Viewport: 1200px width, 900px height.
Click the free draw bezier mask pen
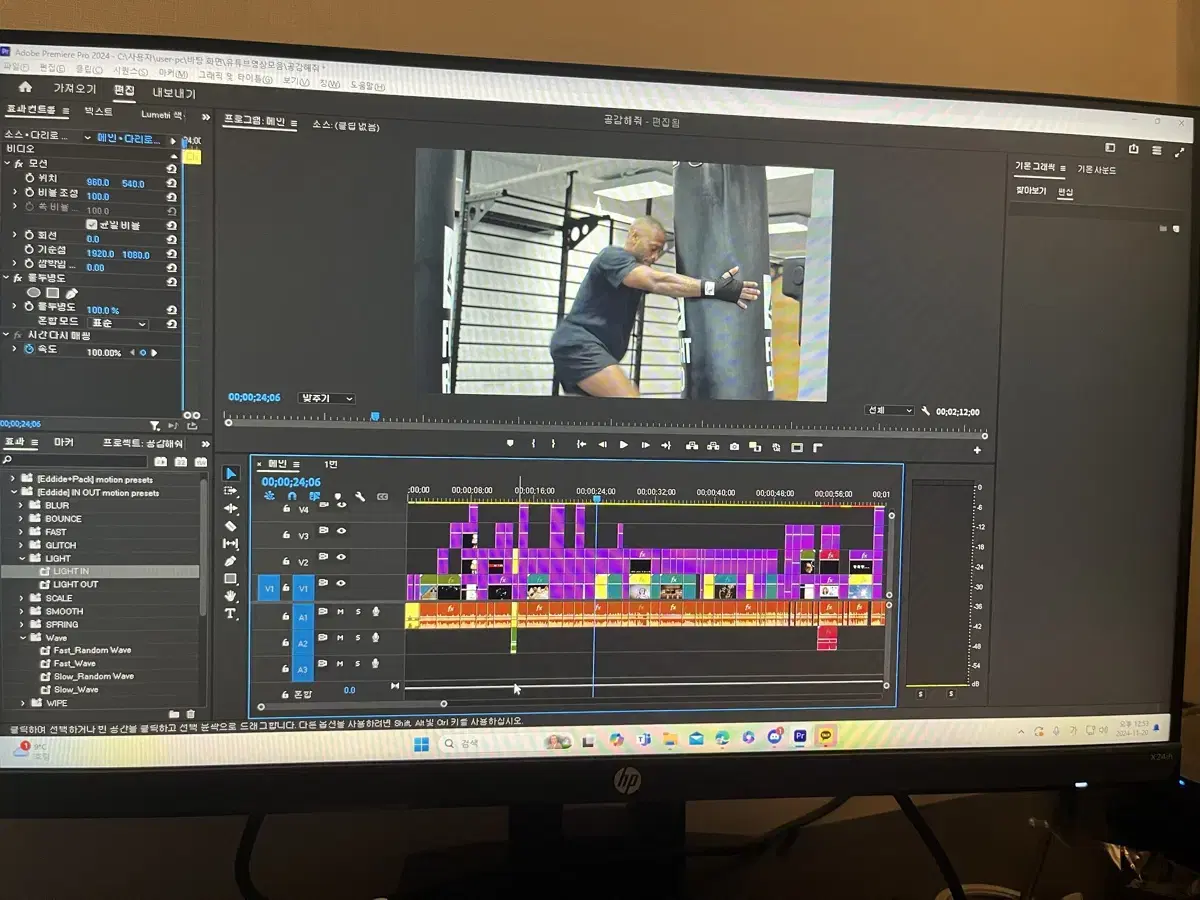pyautogui.click(x=72, y=292)
